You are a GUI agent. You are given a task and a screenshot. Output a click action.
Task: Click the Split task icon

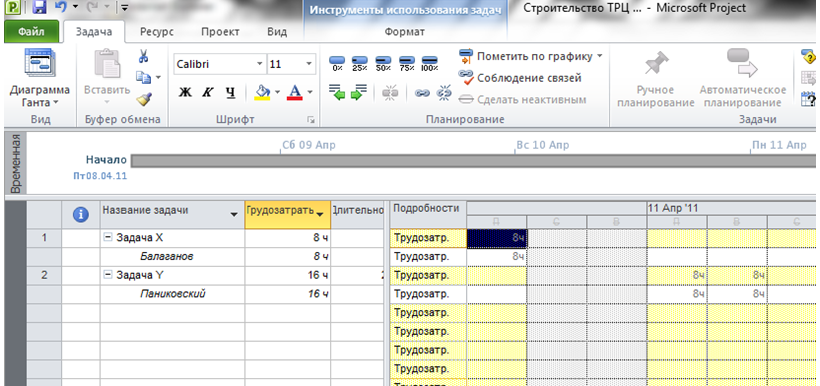pos(390,93)
